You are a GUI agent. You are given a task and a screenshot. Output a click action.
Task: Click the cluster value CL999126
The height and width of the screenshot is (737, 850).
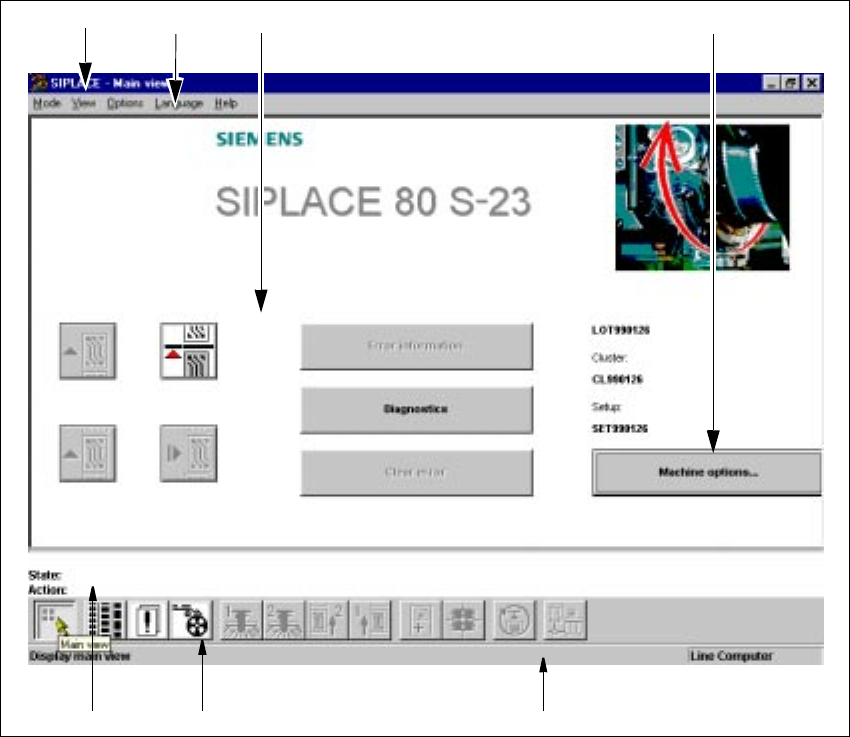pos(617,379)
